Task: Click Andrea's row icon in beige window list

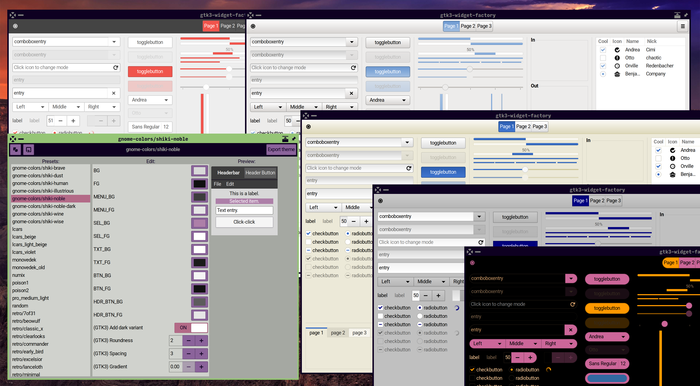Action: point(673,150)
